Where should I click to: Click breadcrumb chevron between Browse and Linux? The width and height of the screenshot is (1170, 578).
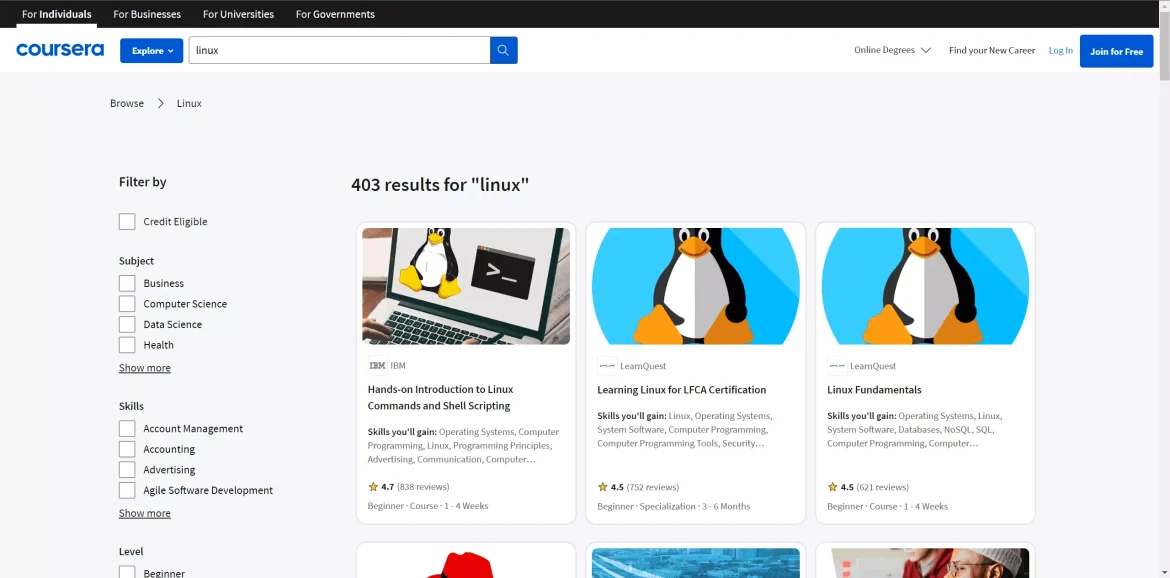(160, 104)
